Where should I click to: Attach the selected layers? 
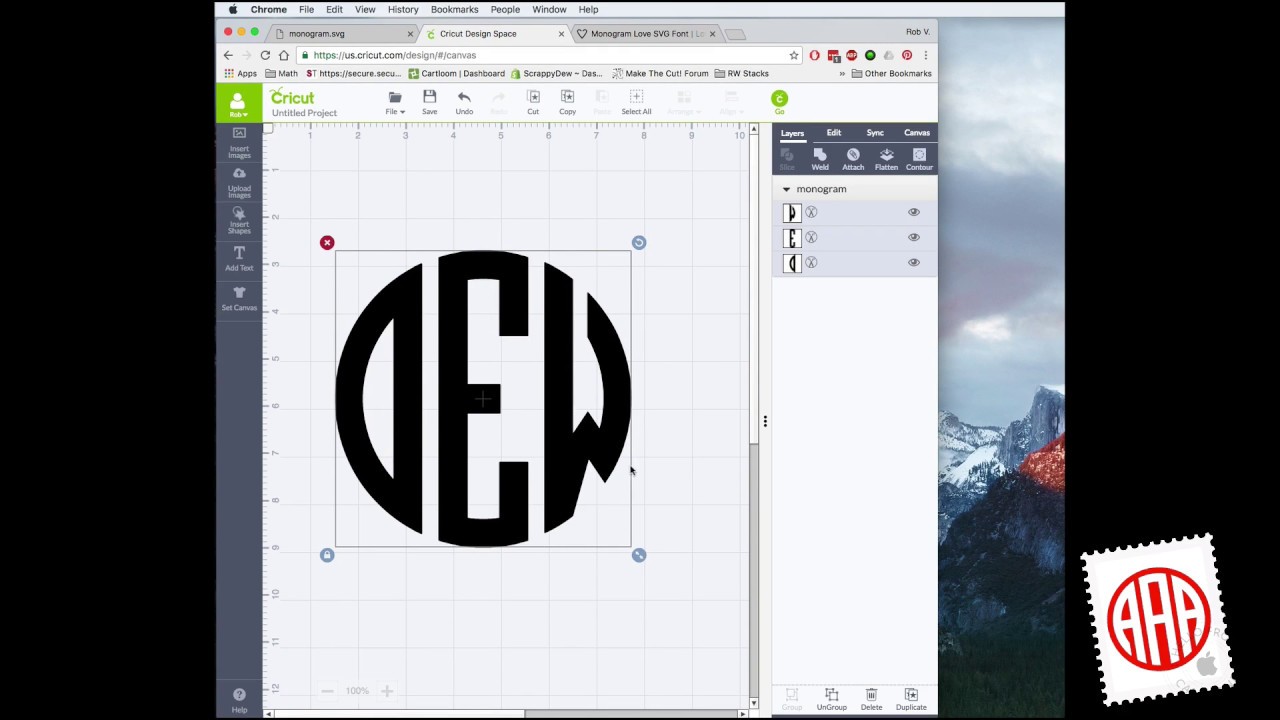click(853, 159)
